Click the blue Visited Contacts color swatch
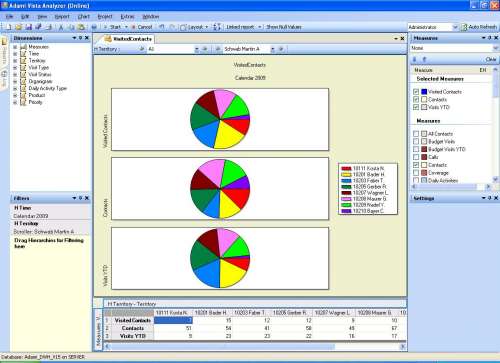The image size is (500, 363). (x=424, y=92)
